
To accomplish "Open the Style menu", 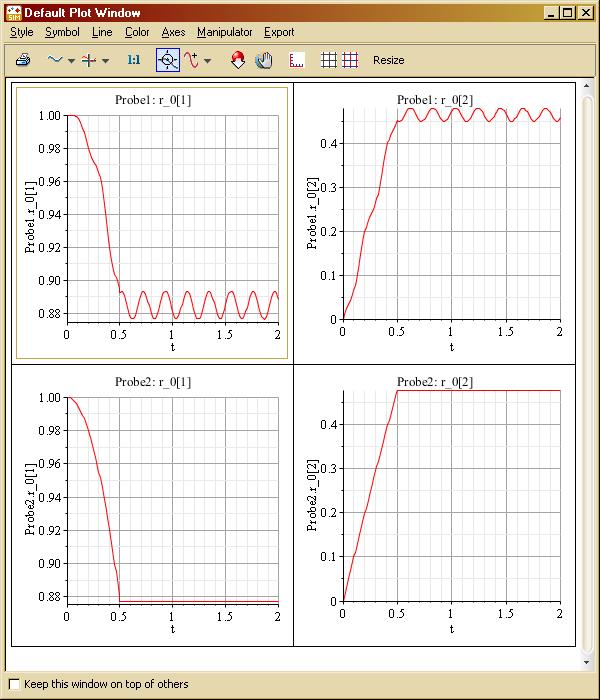I will tap(21, 32).
